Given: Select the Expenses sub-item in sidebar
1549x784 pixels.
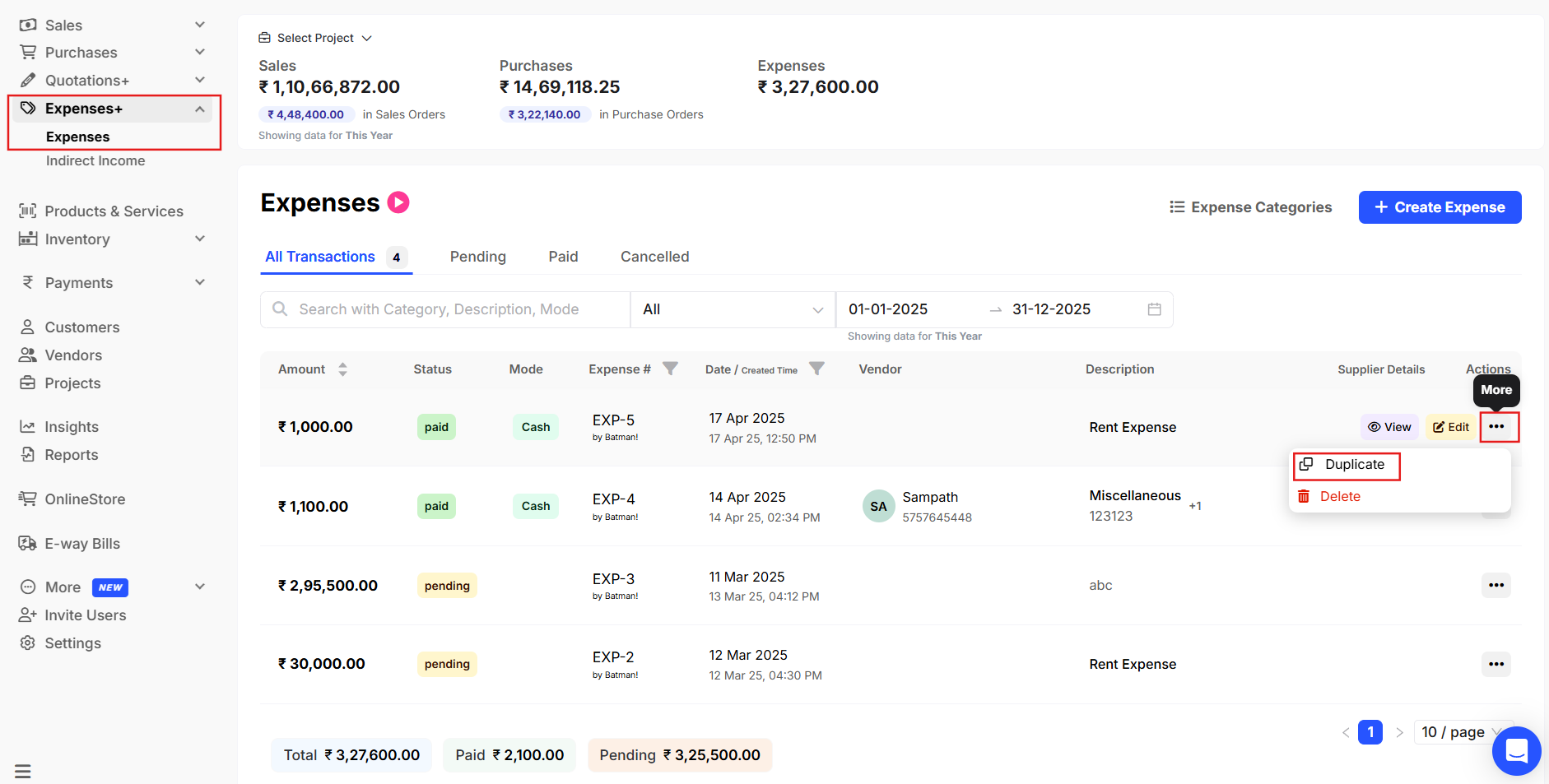Looking at the screenshot, I should (77, 137).
